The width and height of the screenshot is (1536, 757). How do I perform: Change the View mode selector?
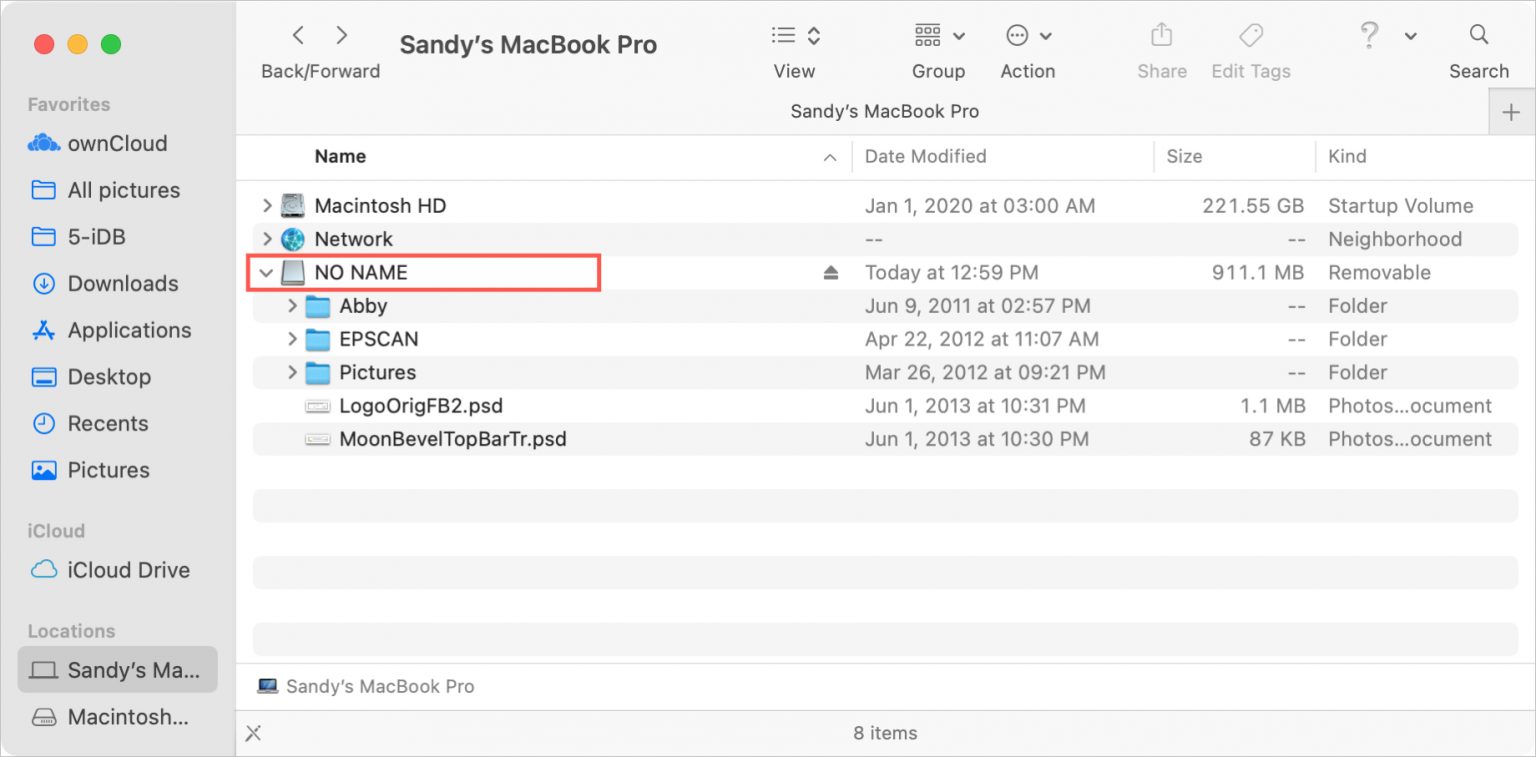coord(795,36)
